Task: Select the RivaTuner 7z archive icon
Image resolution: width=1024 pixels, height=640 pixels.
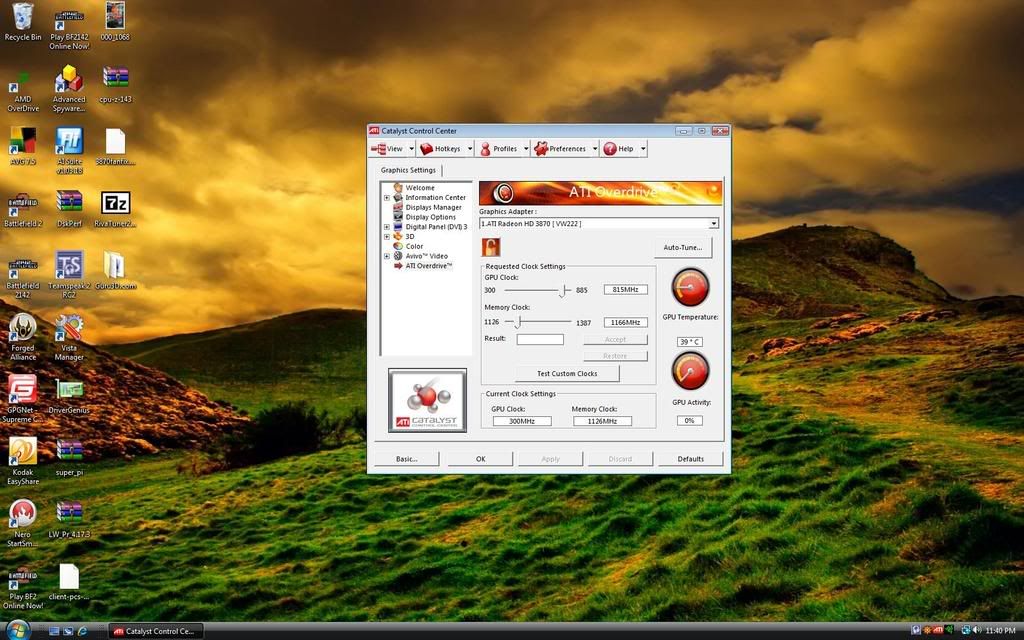Action: (116, 204)
